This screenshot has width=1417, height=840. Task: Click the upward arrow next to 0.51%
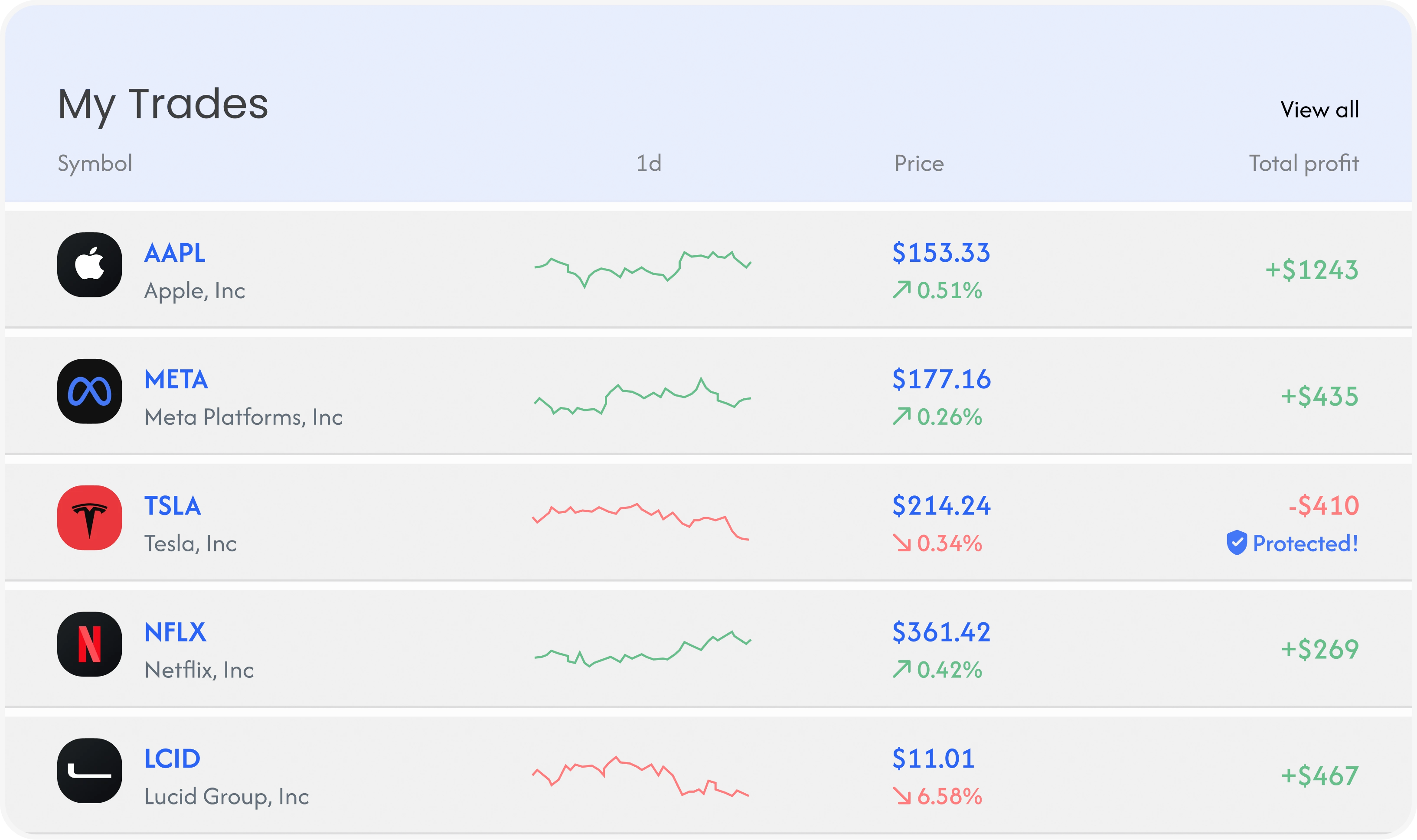903,291
